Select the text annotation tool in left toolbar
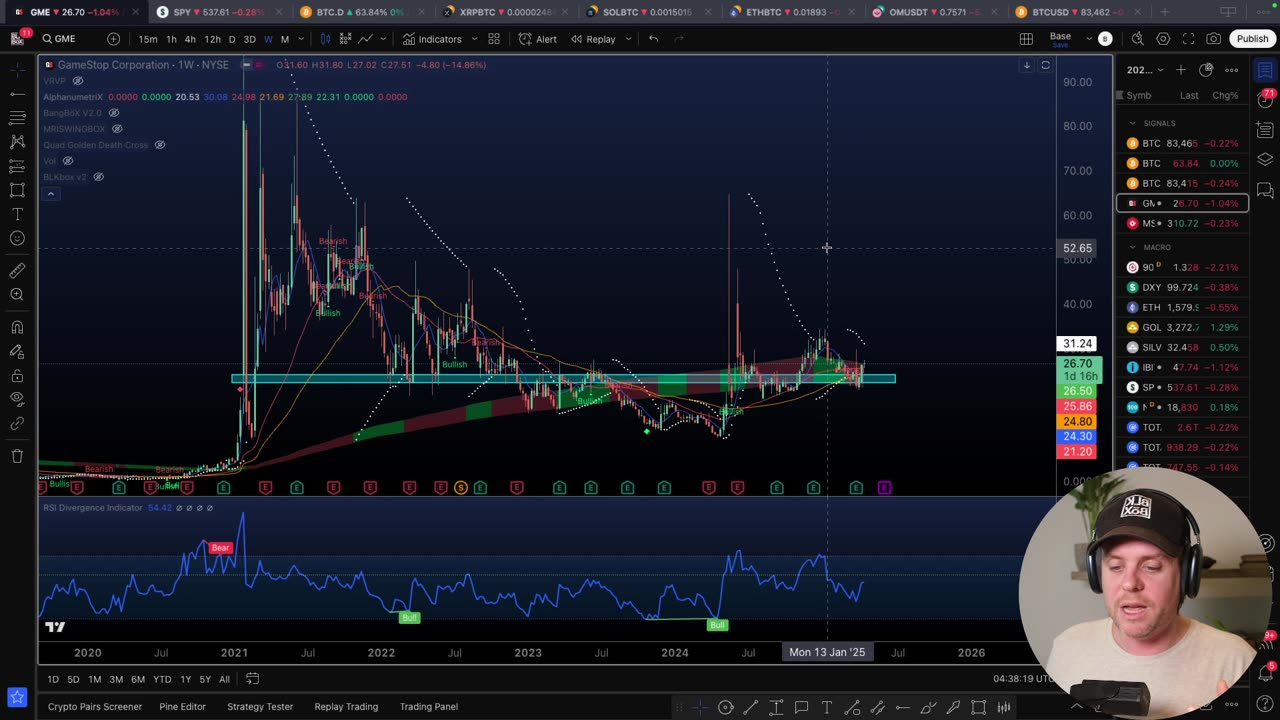The height and width of the screenshot is (720, 1280). [17, 214]
